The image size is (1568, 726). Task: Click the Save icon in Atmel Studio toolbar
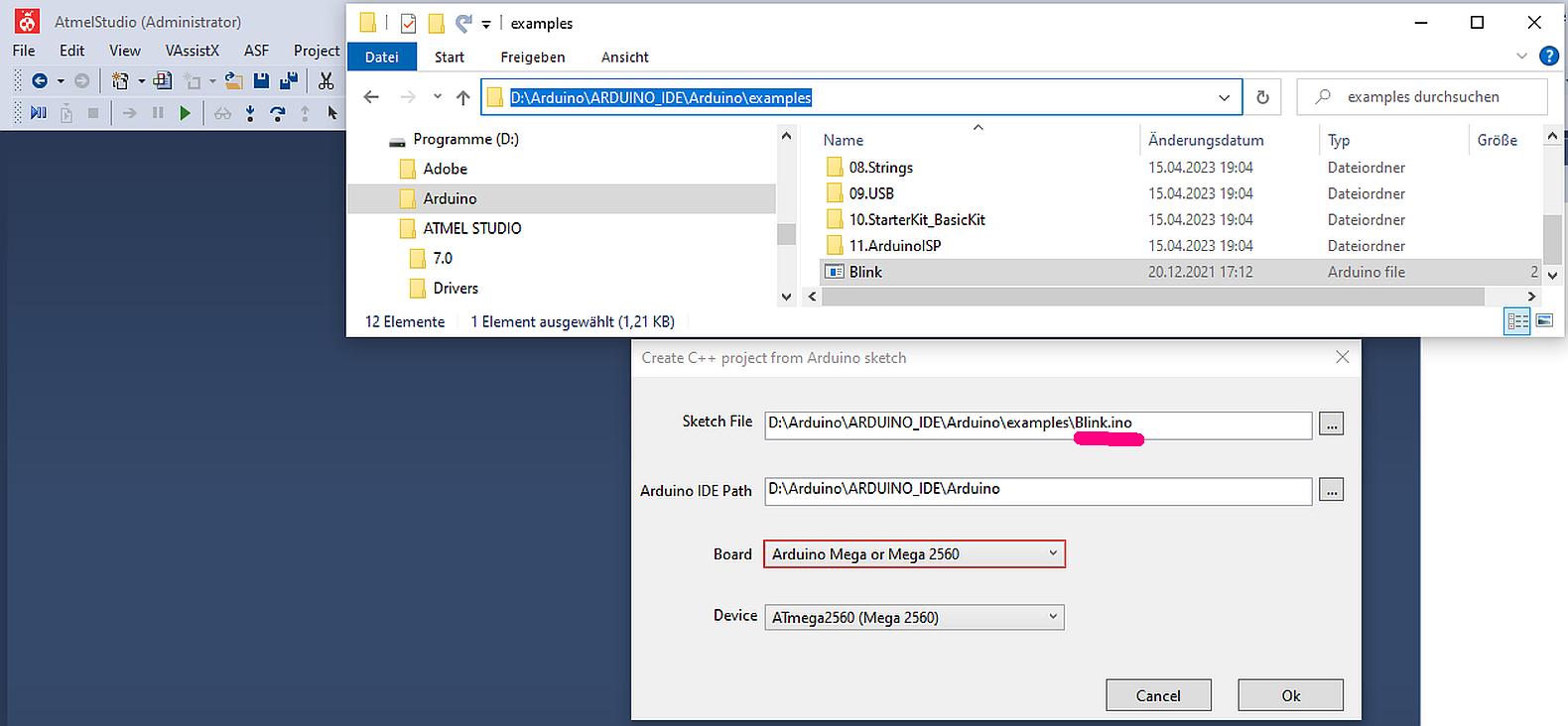tap(261, 81)
